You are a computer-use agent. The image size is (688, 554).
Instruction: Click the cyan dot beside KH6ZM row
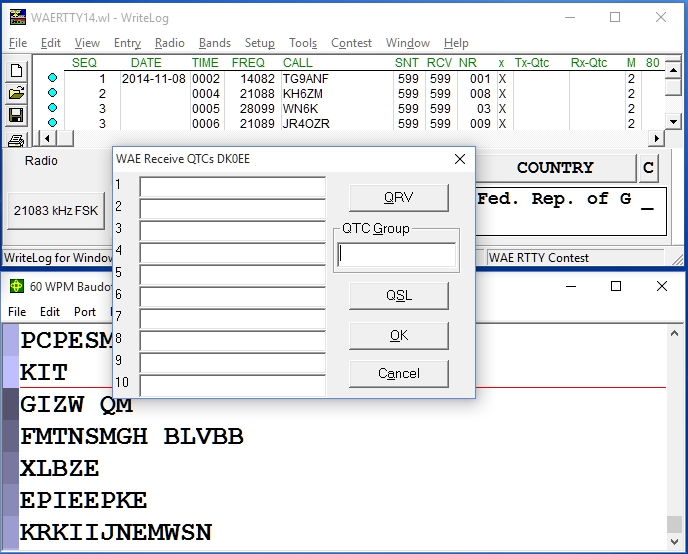coord(52,93)
